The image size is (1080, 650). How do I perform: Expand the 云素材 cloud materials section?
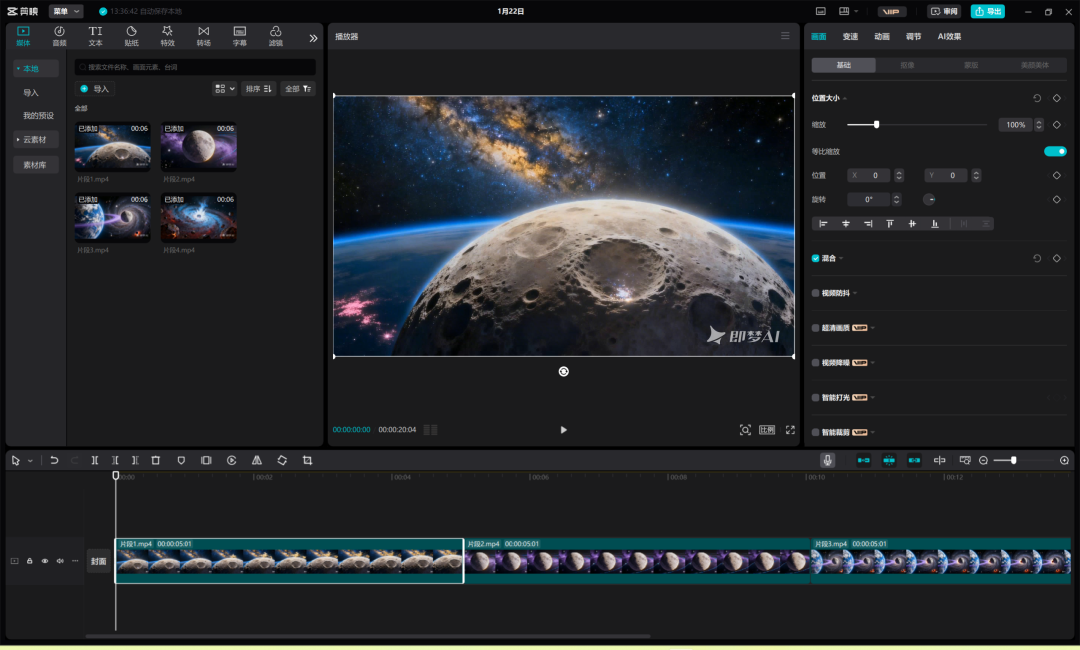pyautogui.click(x=35, y=139)
